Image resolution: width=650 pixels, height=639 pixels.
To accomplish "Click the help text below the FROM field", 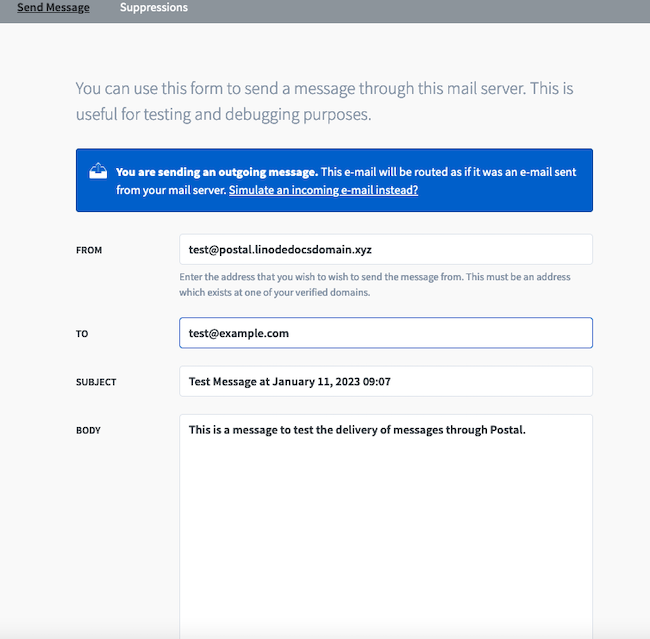I will click(375, 284).
